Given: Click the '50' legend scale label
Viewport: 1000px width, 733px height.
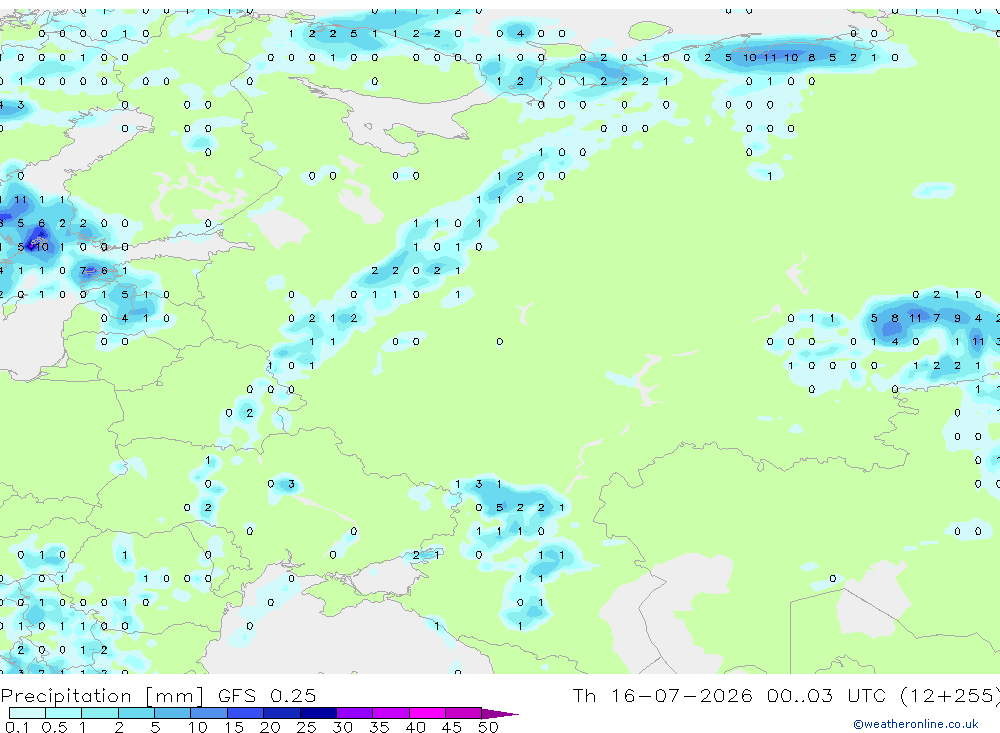Looking at the screenshot, I should (x=488, y=727).
